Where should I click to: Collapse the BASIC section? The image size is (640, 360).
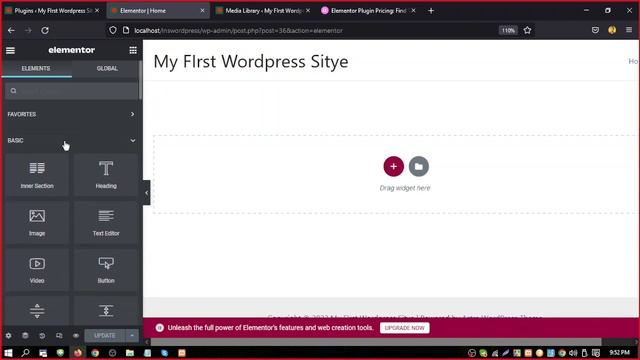click(x=71, y=140)
